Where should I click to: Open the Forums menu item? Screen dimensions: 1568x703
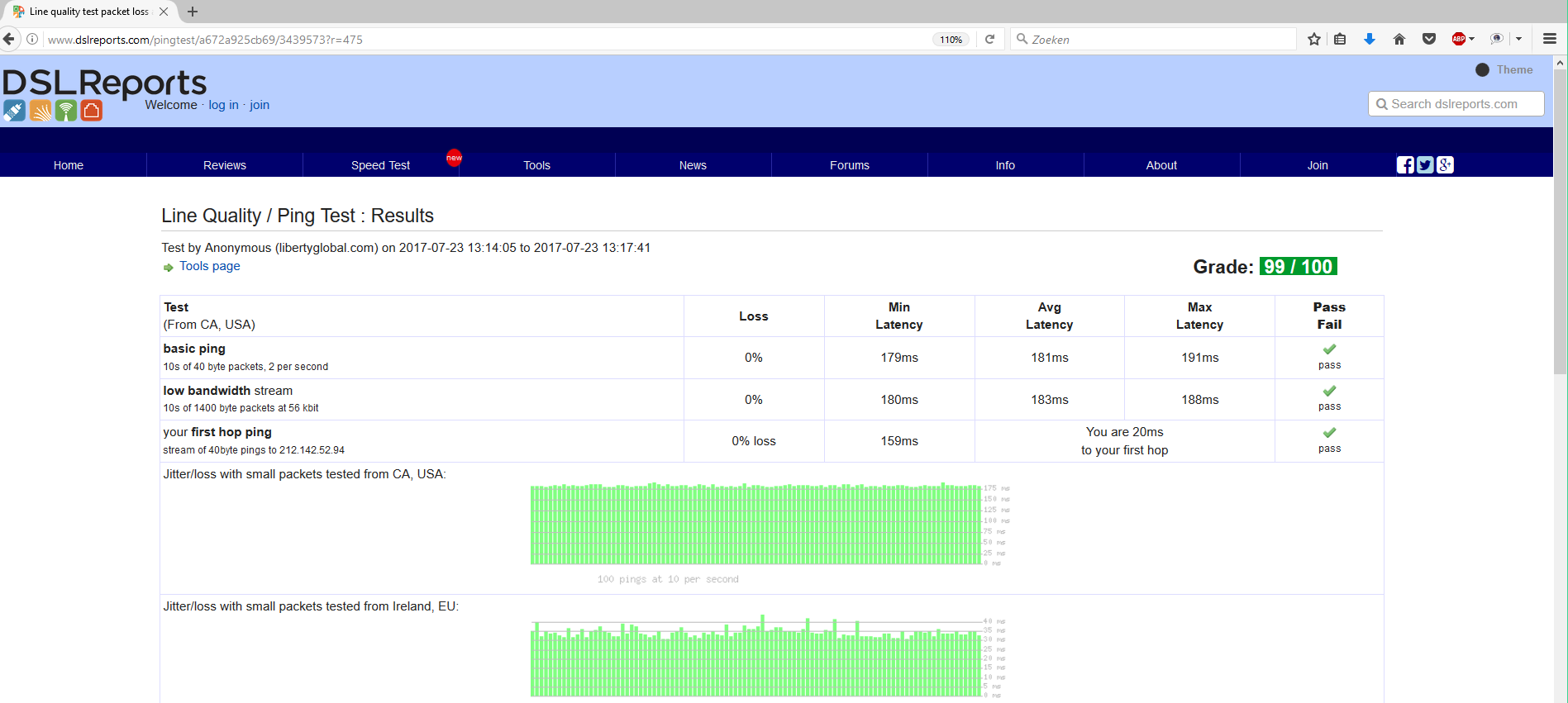(850, 165)
